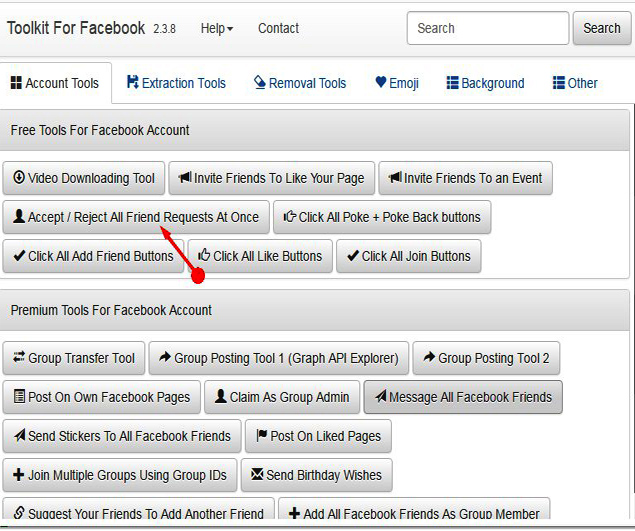
Task: Switch to the Extraction Tools tab
Action: pos(176,83)
